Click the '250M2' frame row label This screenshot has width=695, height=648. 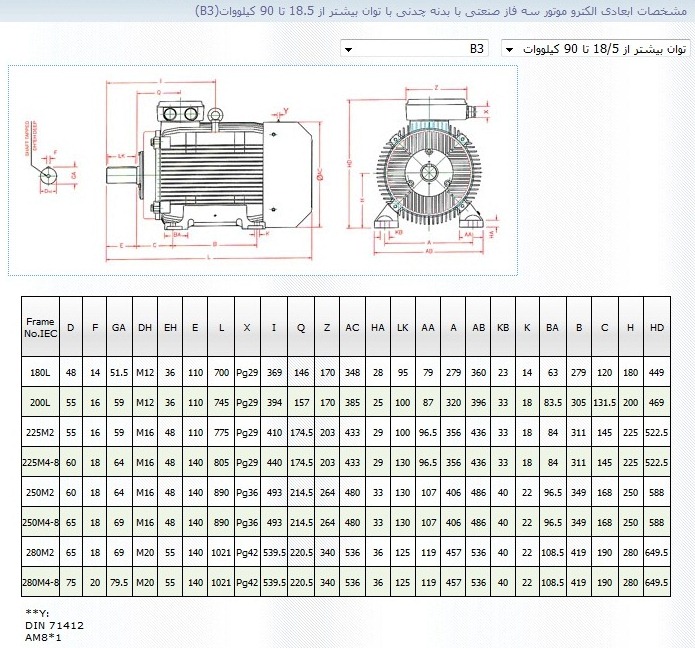pos(40,492)
